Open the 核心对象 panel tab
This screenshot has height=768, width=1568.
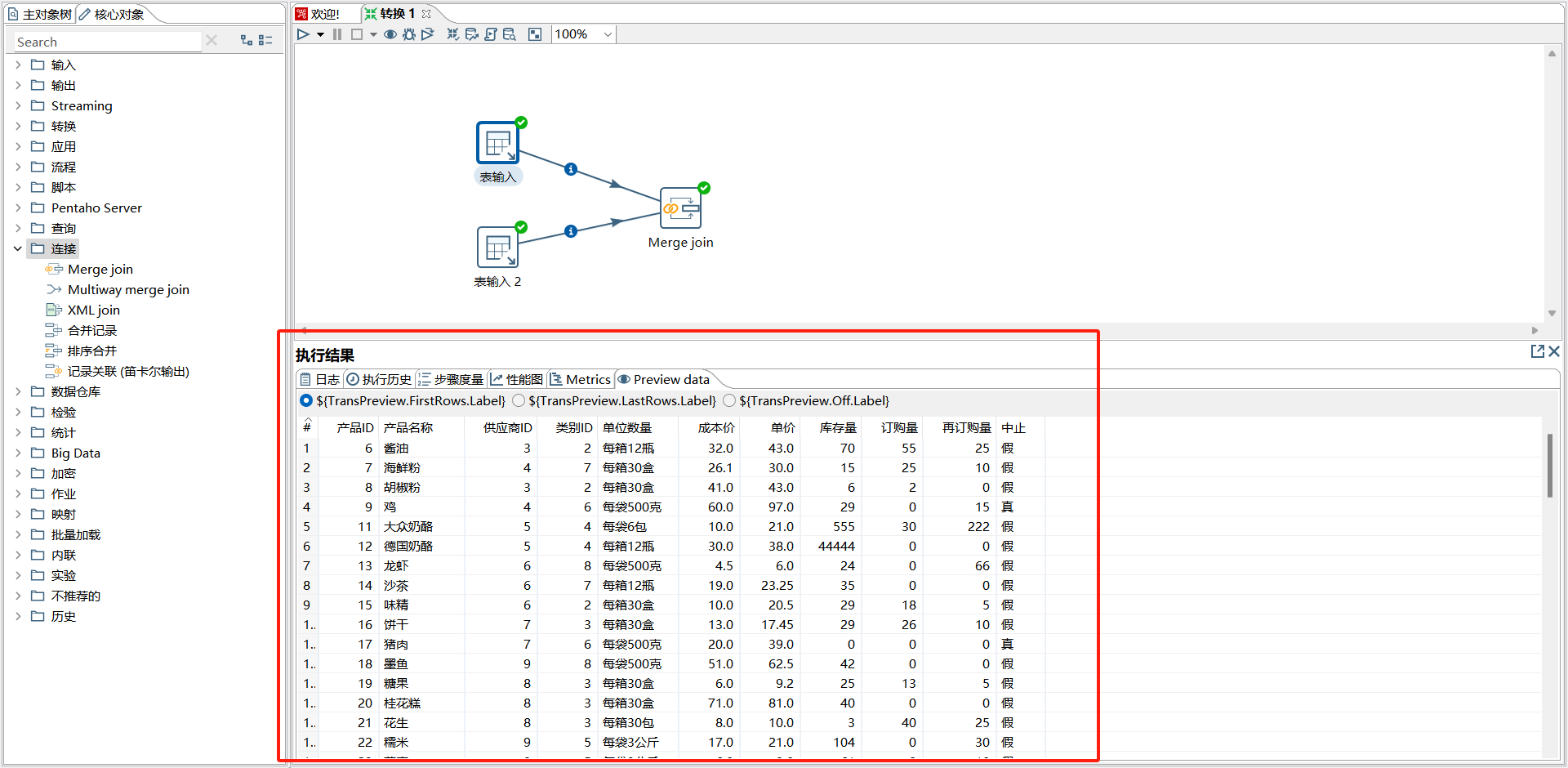click(x=118, y=14)
